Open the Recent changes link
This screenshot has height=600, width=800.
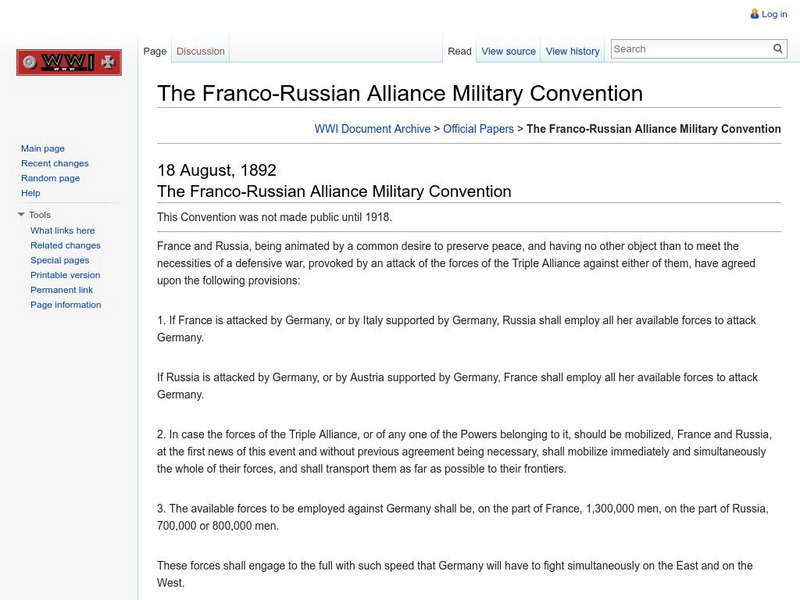point(55,164)
